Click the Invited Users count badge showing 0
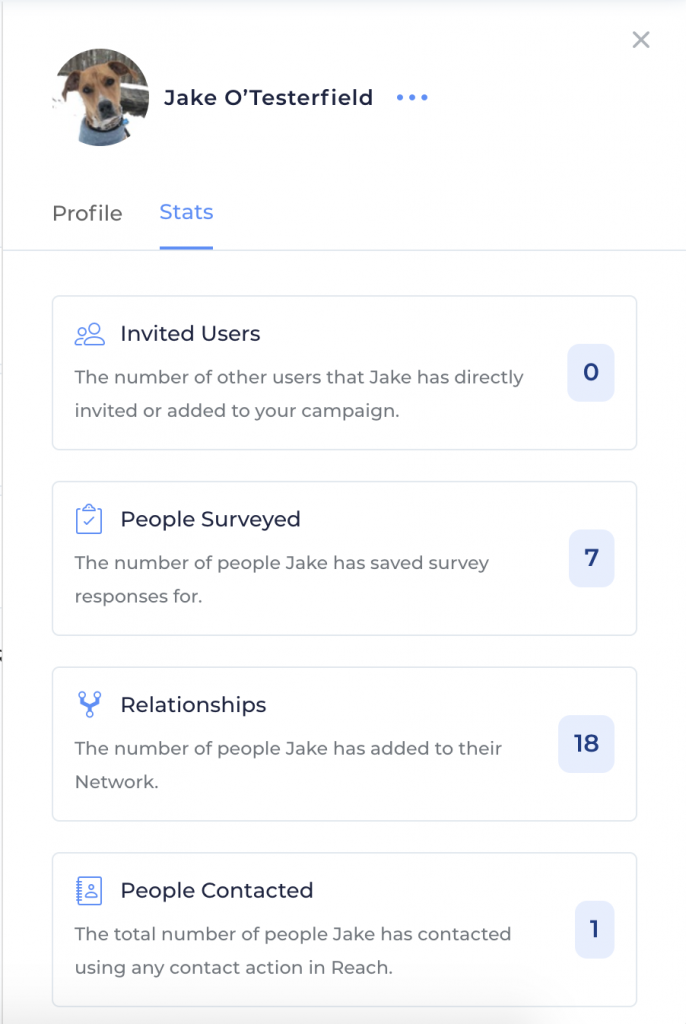Viewport: 686px width, 1024px height. (591, 372)
